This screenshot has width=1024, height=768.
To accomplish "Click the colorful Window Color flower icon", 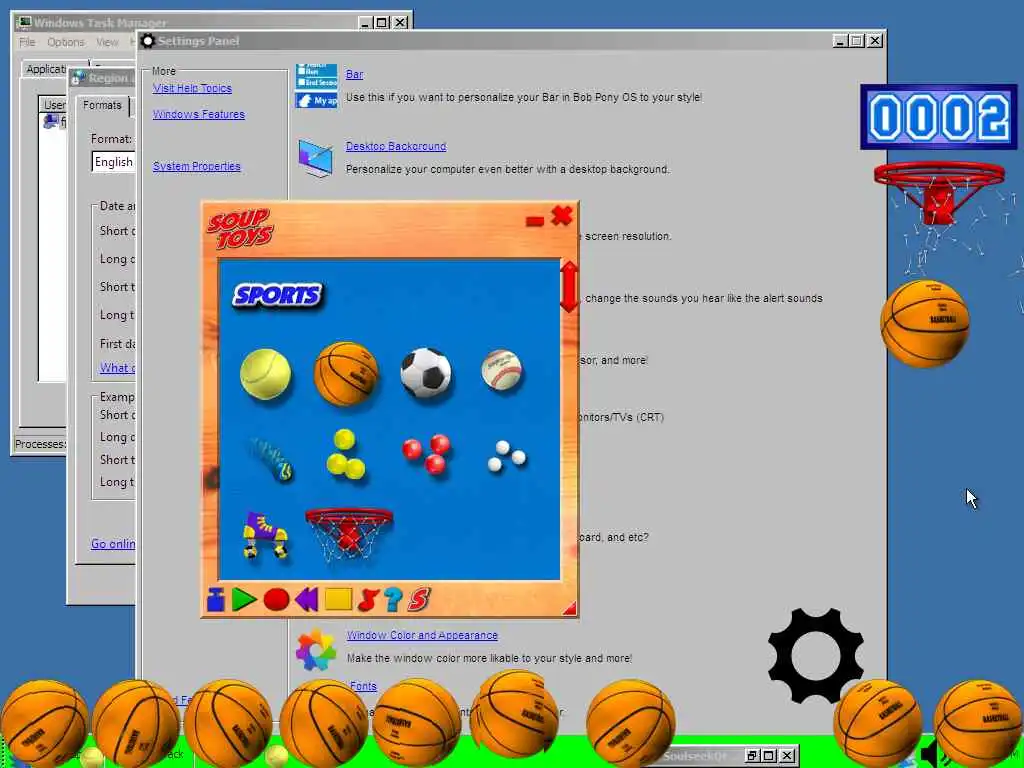I will [316, 650].
